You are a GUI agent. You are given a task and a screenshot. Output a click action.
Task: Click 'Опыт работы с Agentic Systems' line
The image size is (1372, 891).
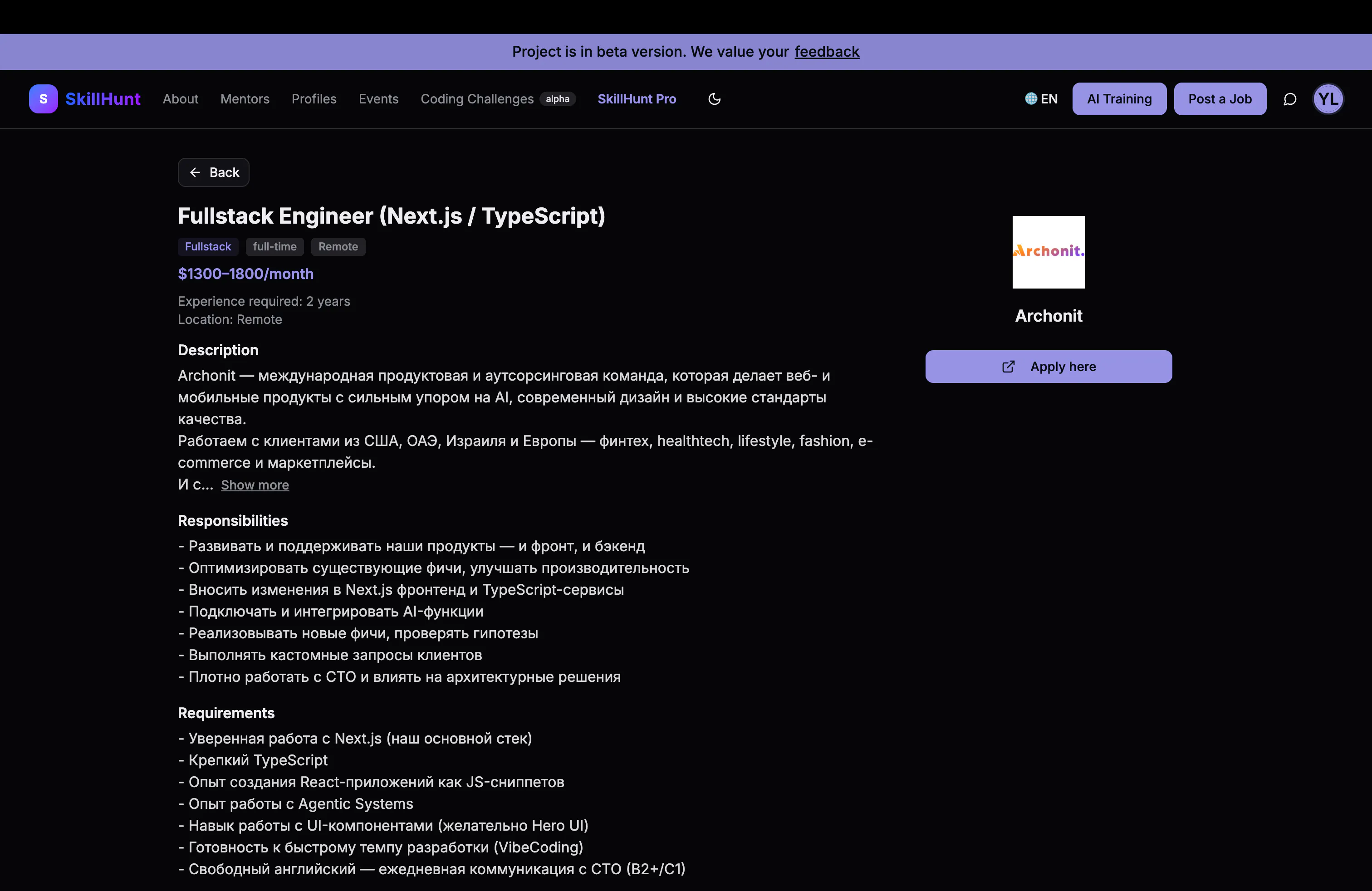click(295, 803)
